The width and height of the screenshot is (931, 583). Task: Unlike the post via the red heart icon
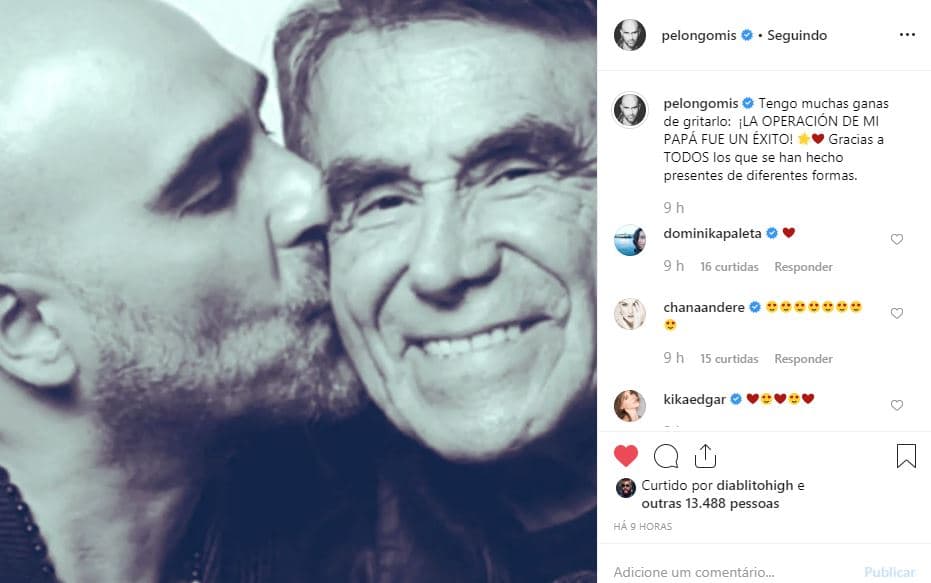pyautogui.click(x=625, y=455)
